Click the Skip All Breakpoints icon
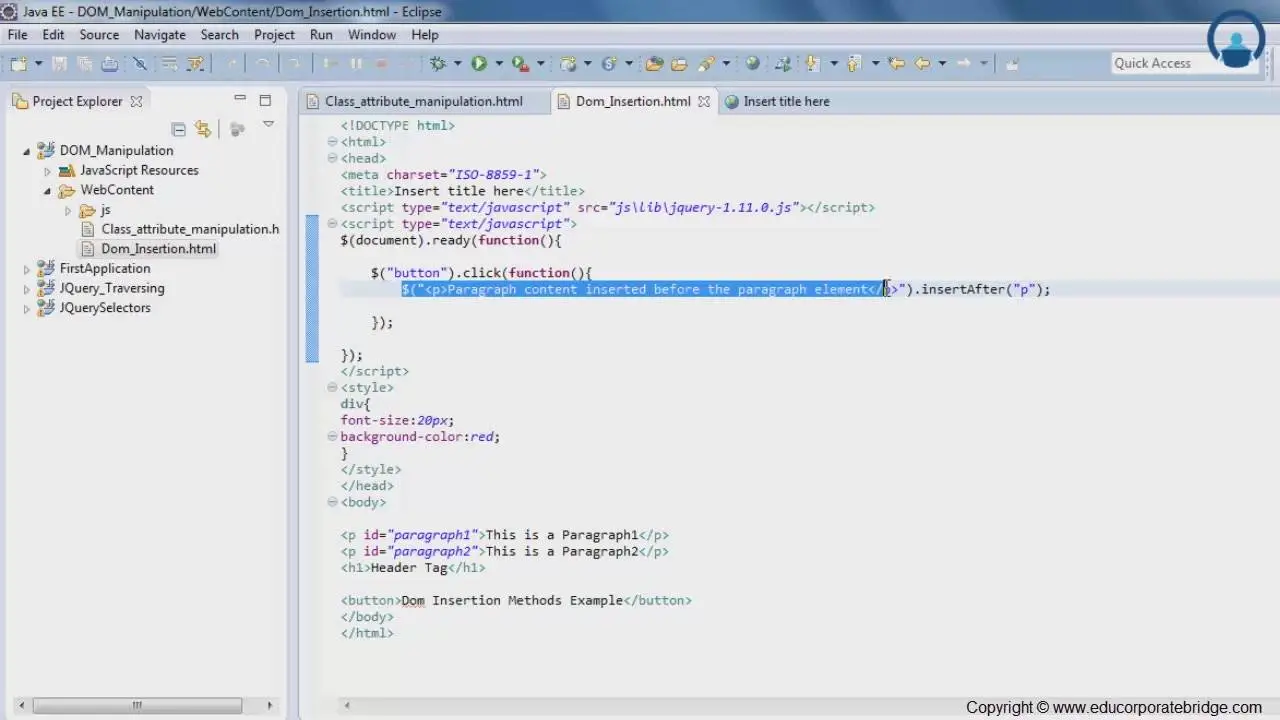This screenshot has height=720, width=1280. tap(140, 63)
